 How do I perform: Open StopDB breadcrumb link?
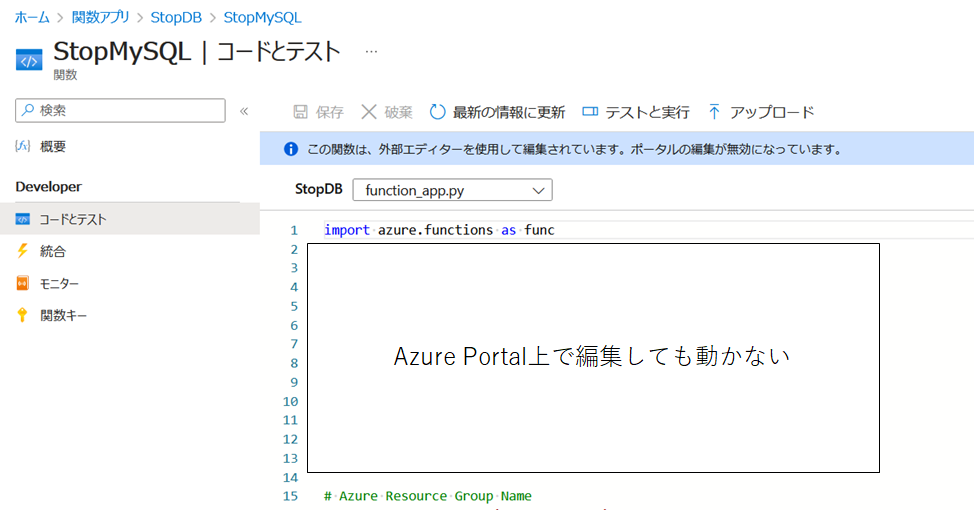[176, 17]
